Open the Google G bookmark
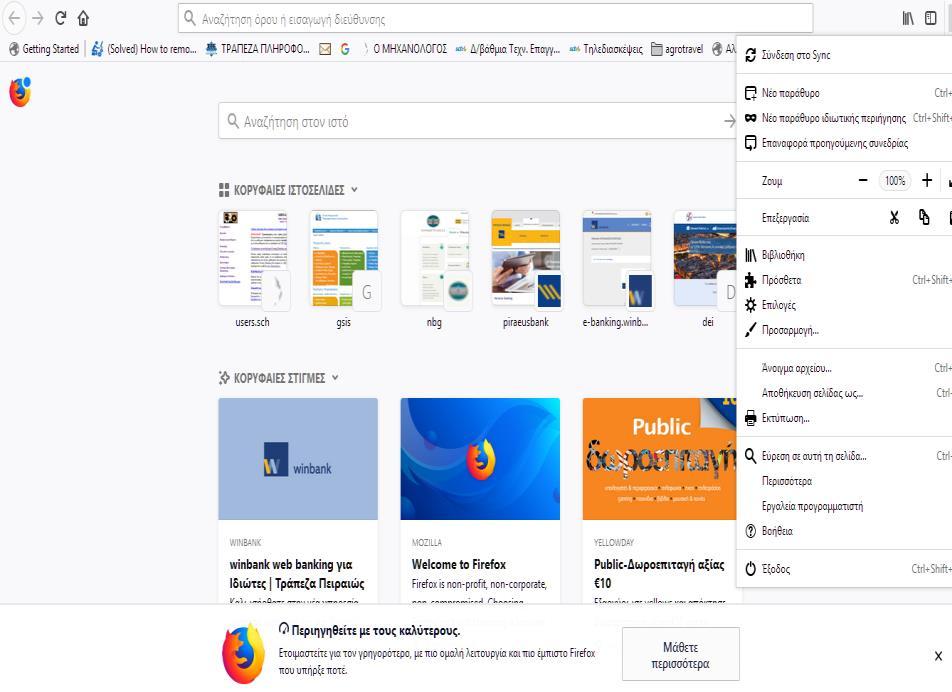Viewport: 952px width, 692px height. (x=345, y=49)
